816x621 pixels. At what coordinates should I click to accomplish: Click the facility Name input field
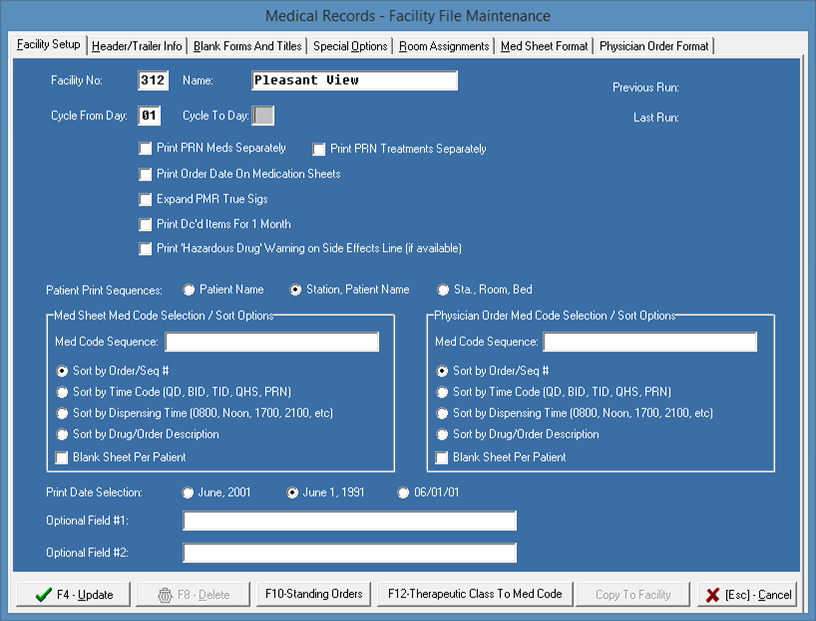pos(354,81)
